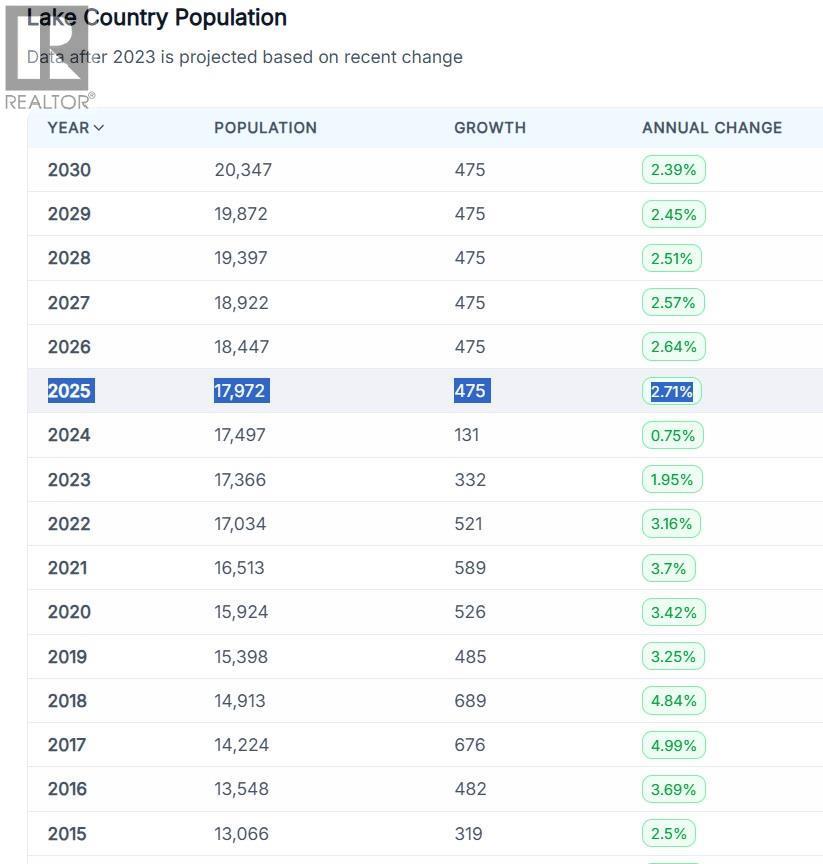Click population value 20,347
Image resolution: width=823 pixels, height=864 pixels.
[243, 170]
